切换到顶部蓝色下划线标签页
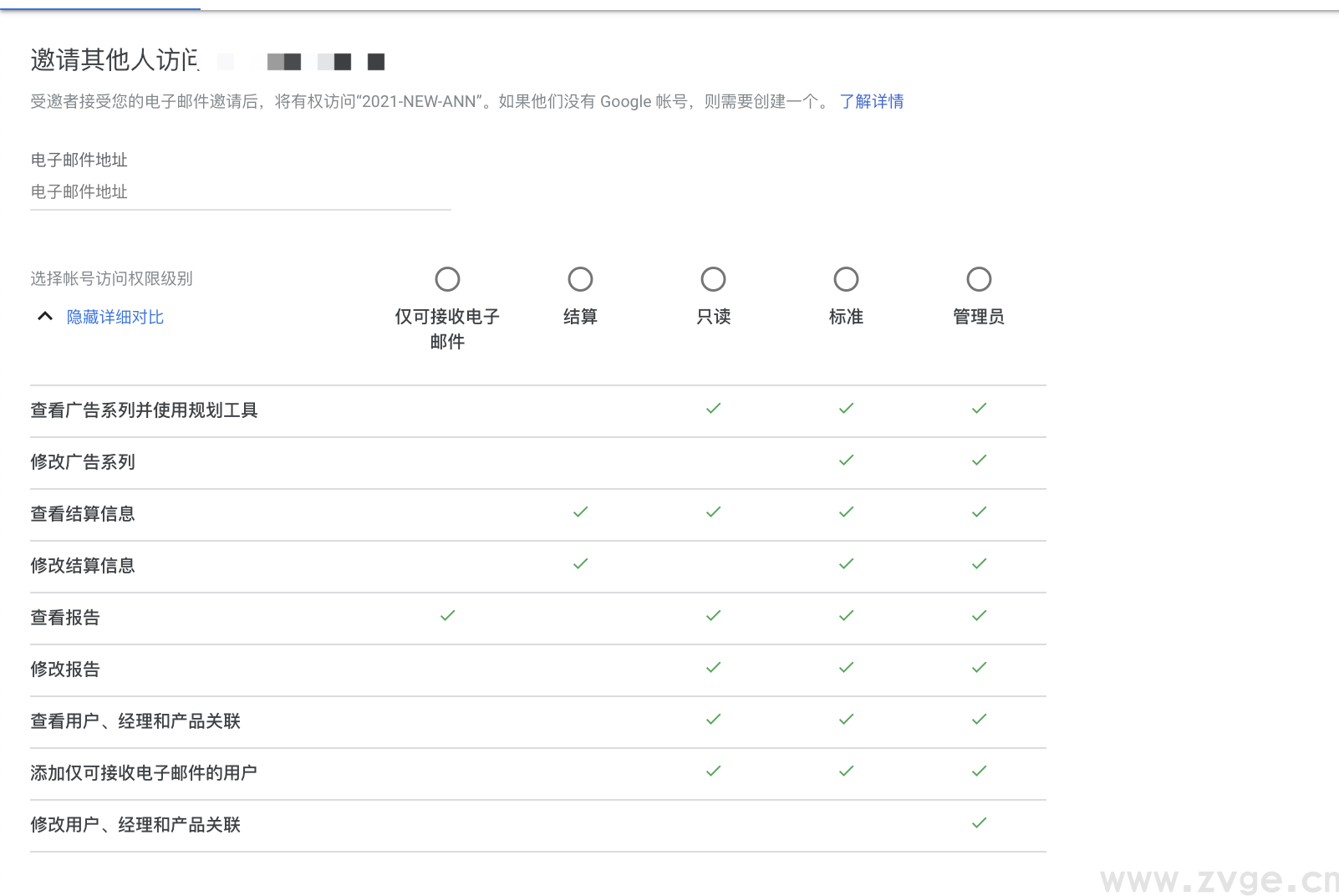This screenshot has height=896, width=1339. click(x=100, y=4)
